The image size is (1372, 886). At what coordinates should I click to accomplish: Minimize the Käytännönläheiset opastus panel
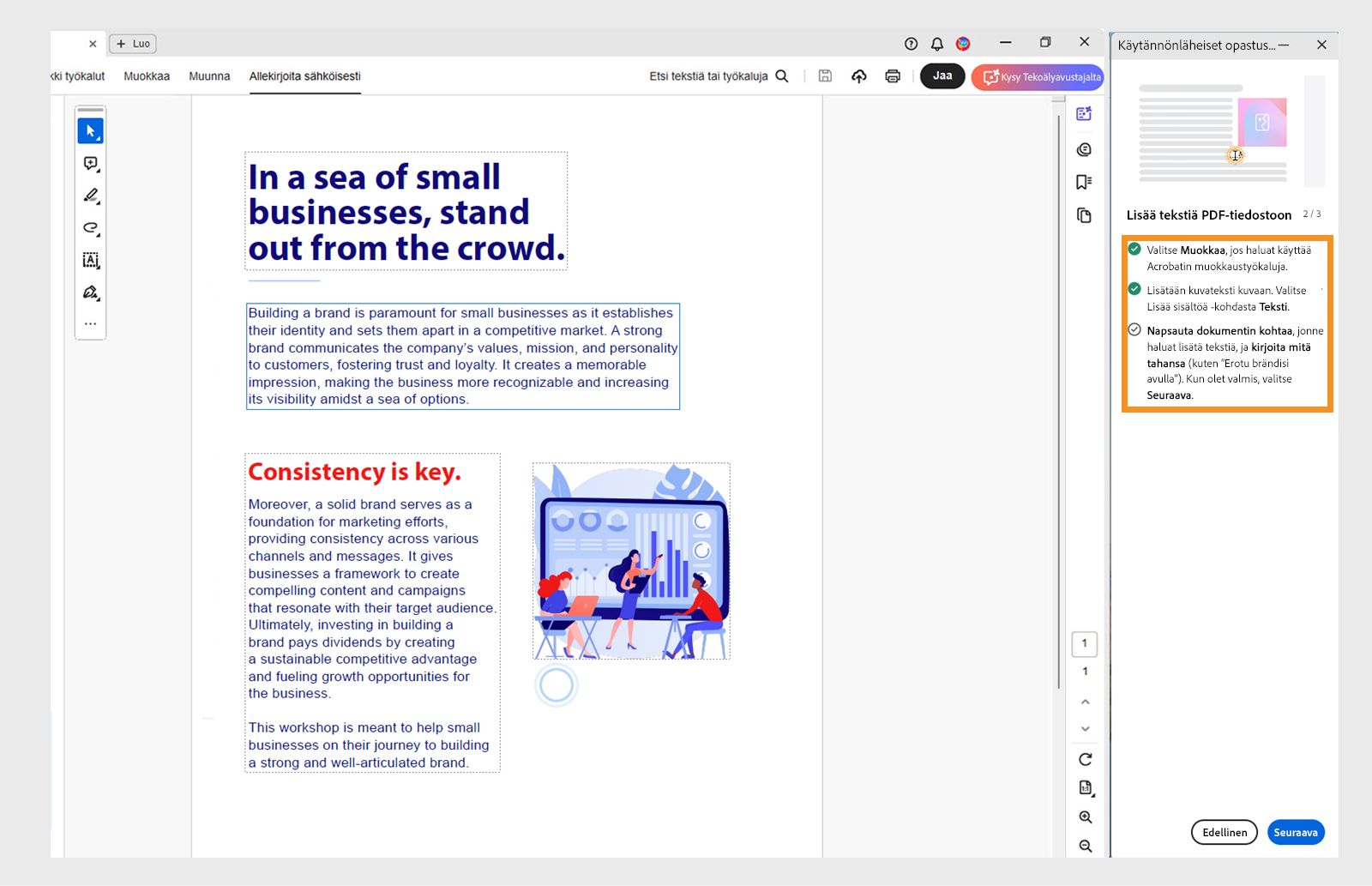click(x=1284, y=45)
